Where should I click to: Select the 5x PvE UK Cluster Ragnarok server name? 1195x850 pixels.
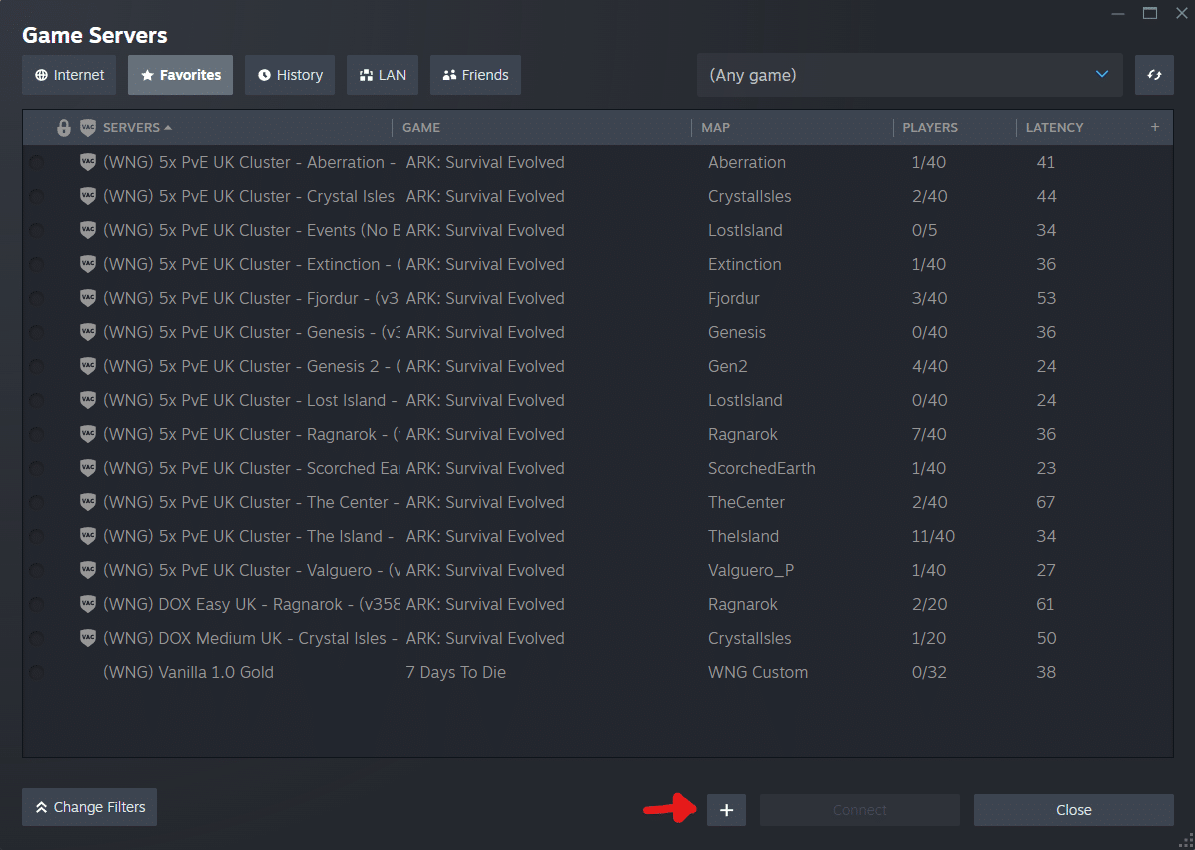point(251,435)
